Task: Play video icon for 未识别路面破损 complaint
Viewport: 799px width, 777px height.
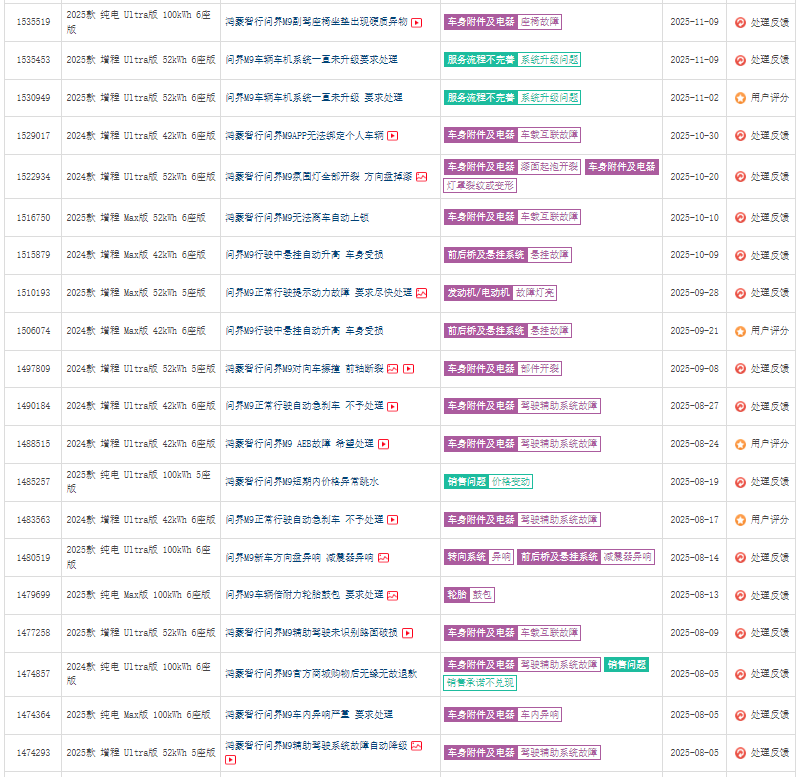Action: (408, 633)
